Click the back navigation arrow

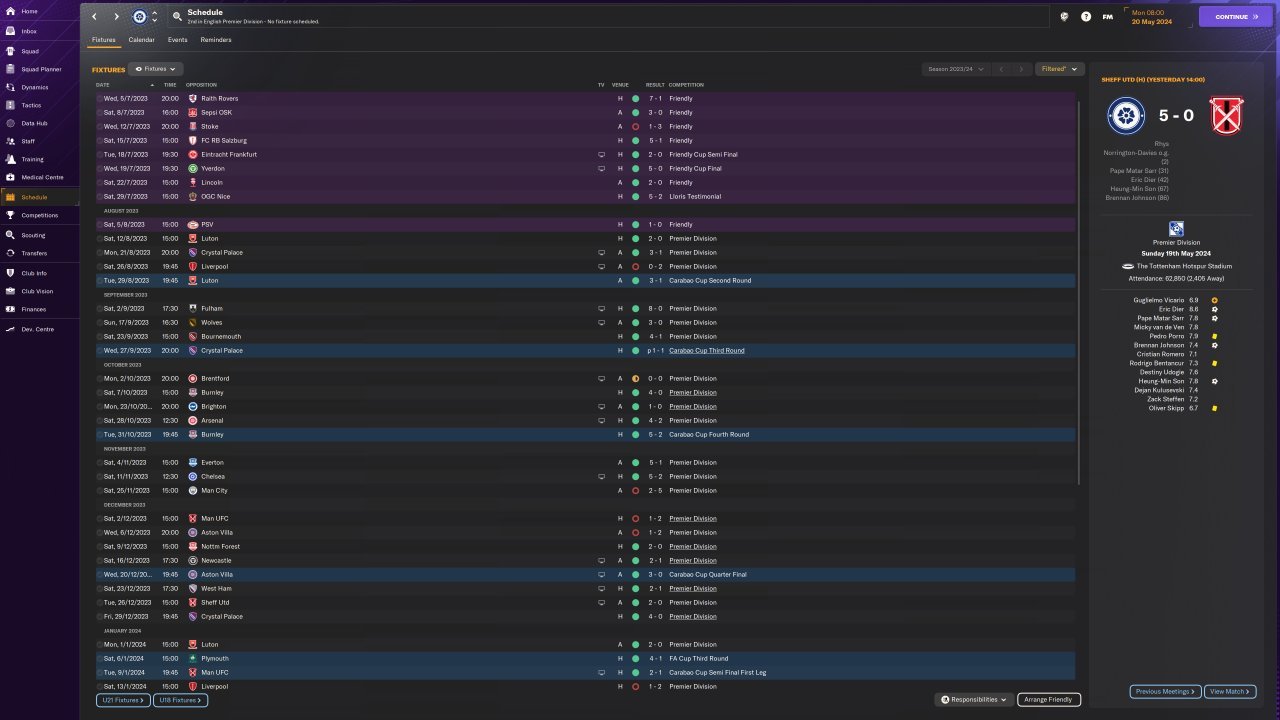(95, 17)
